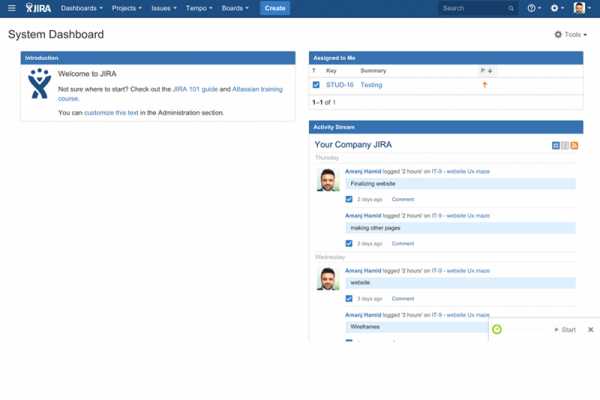Comment on the making other pages entry
The image size is (600, 400).
pos(403,244)
